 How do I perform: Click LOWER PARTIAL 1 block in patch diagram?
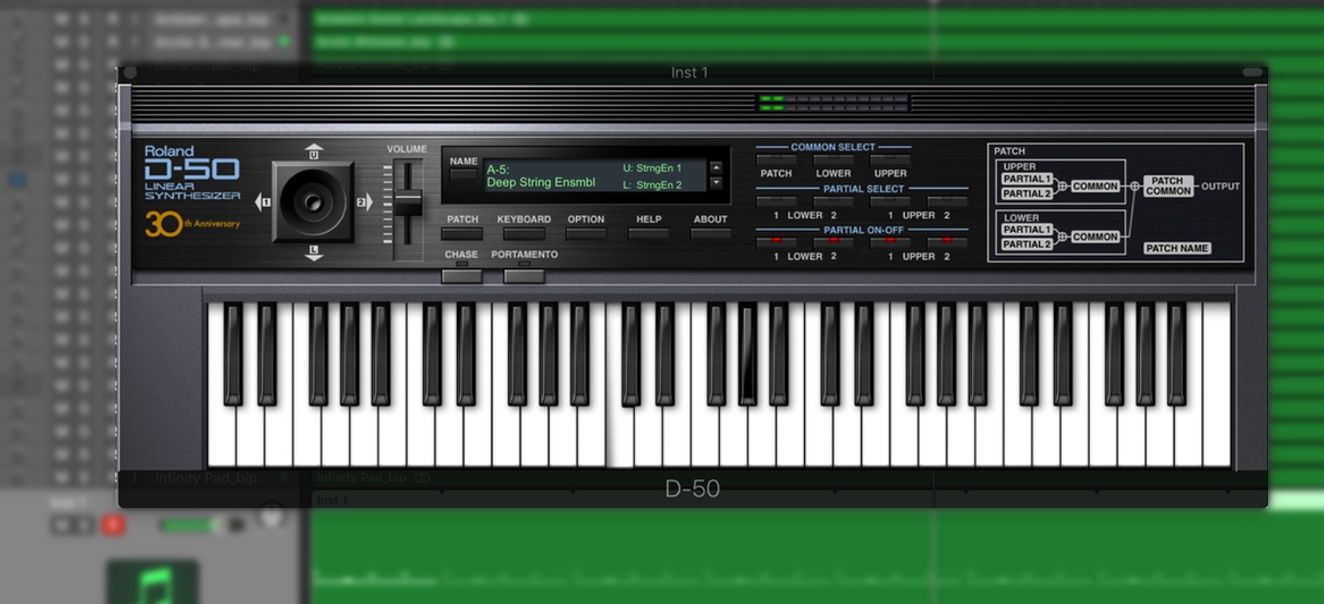tap(1027, 230)
